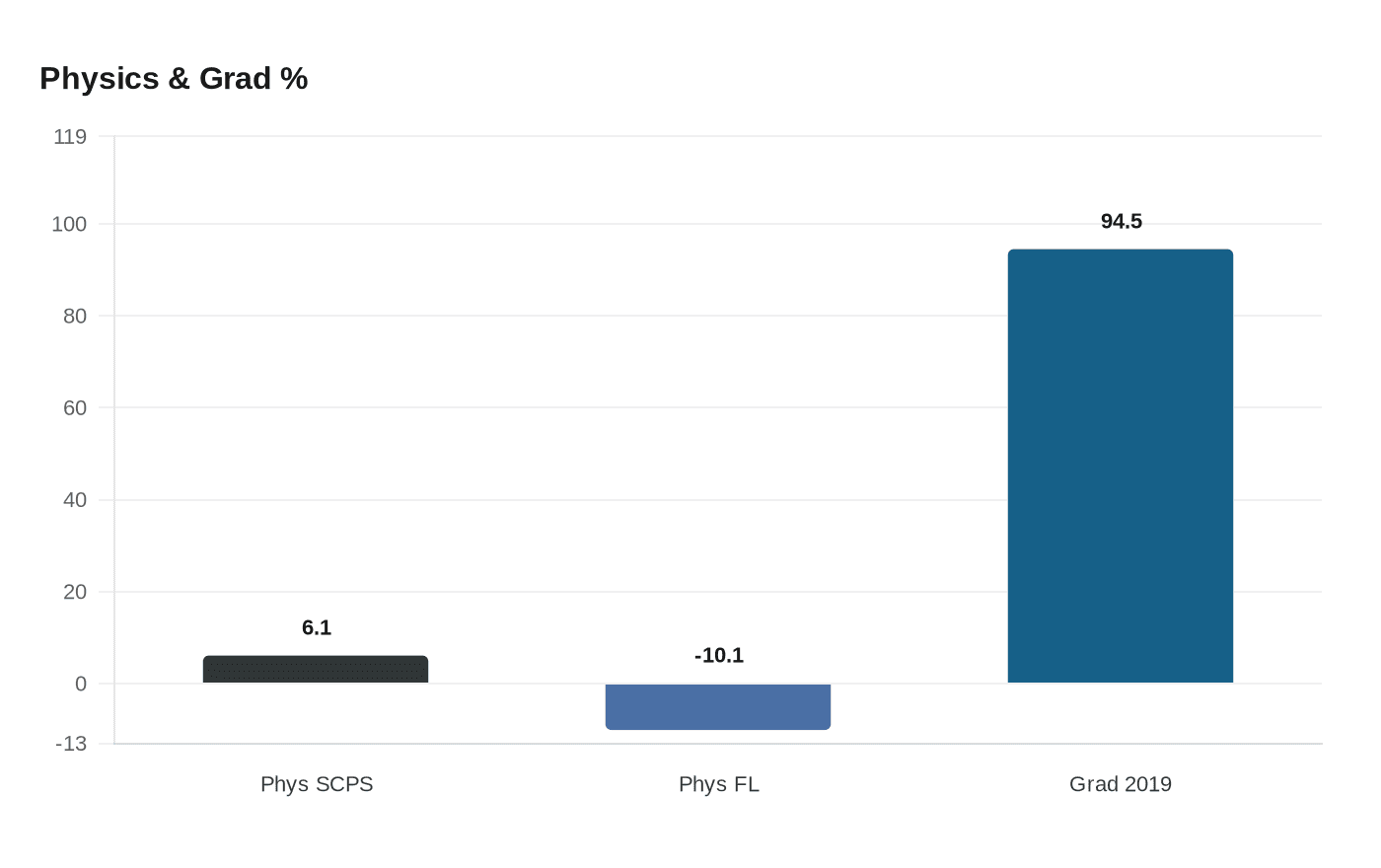Click the 0 y-axis tick label

[x=81, y=685]
